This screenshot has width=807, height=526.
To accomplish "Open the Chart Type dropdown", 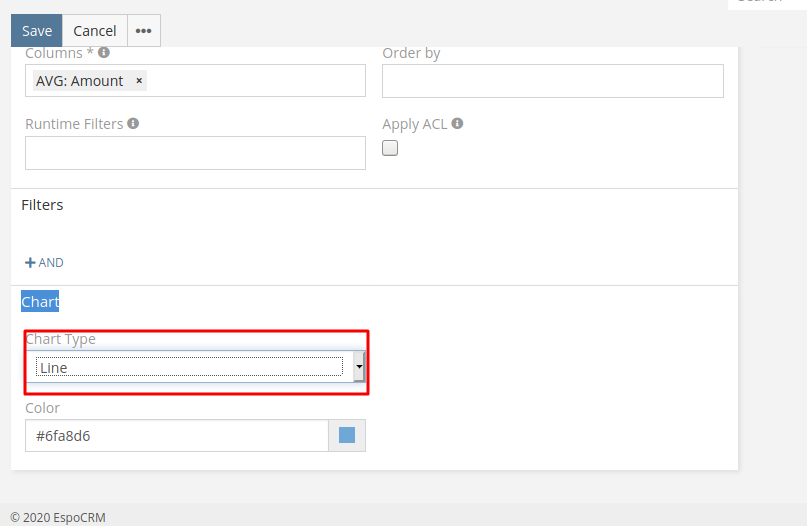I will (x=196, y=367).
